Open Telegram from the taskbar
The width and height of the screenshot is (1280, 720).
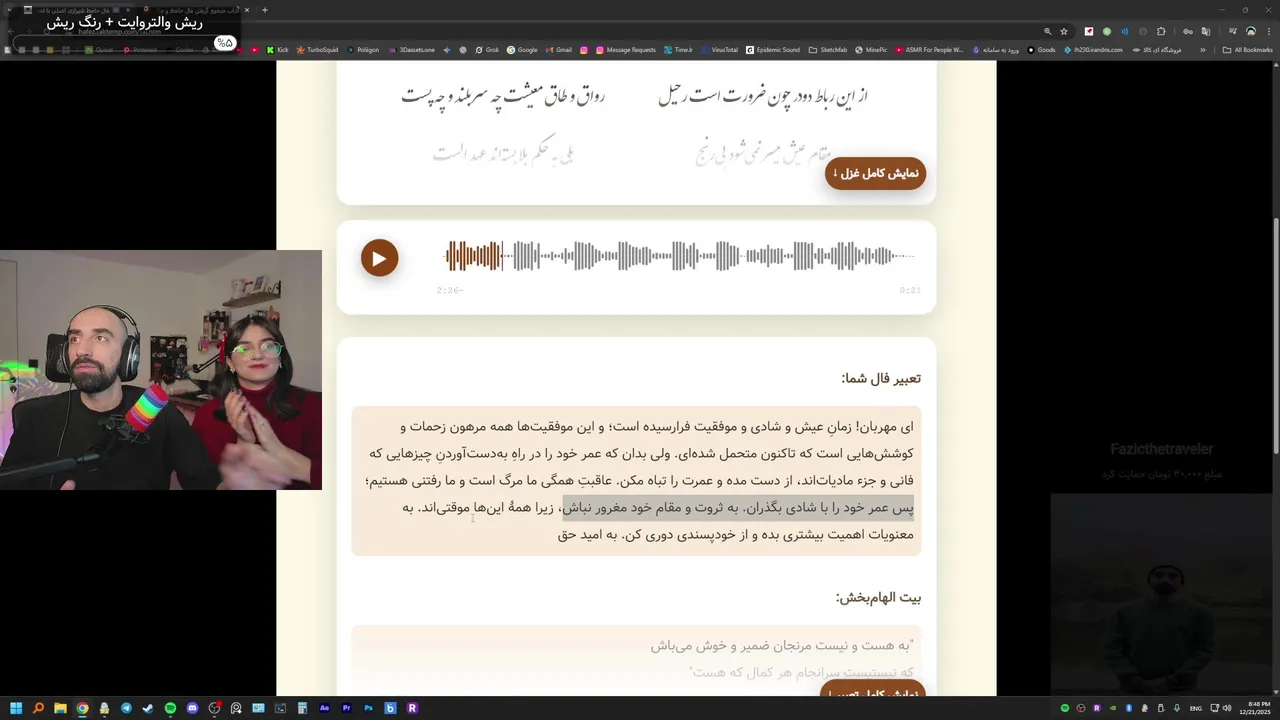tap(126, 708)
